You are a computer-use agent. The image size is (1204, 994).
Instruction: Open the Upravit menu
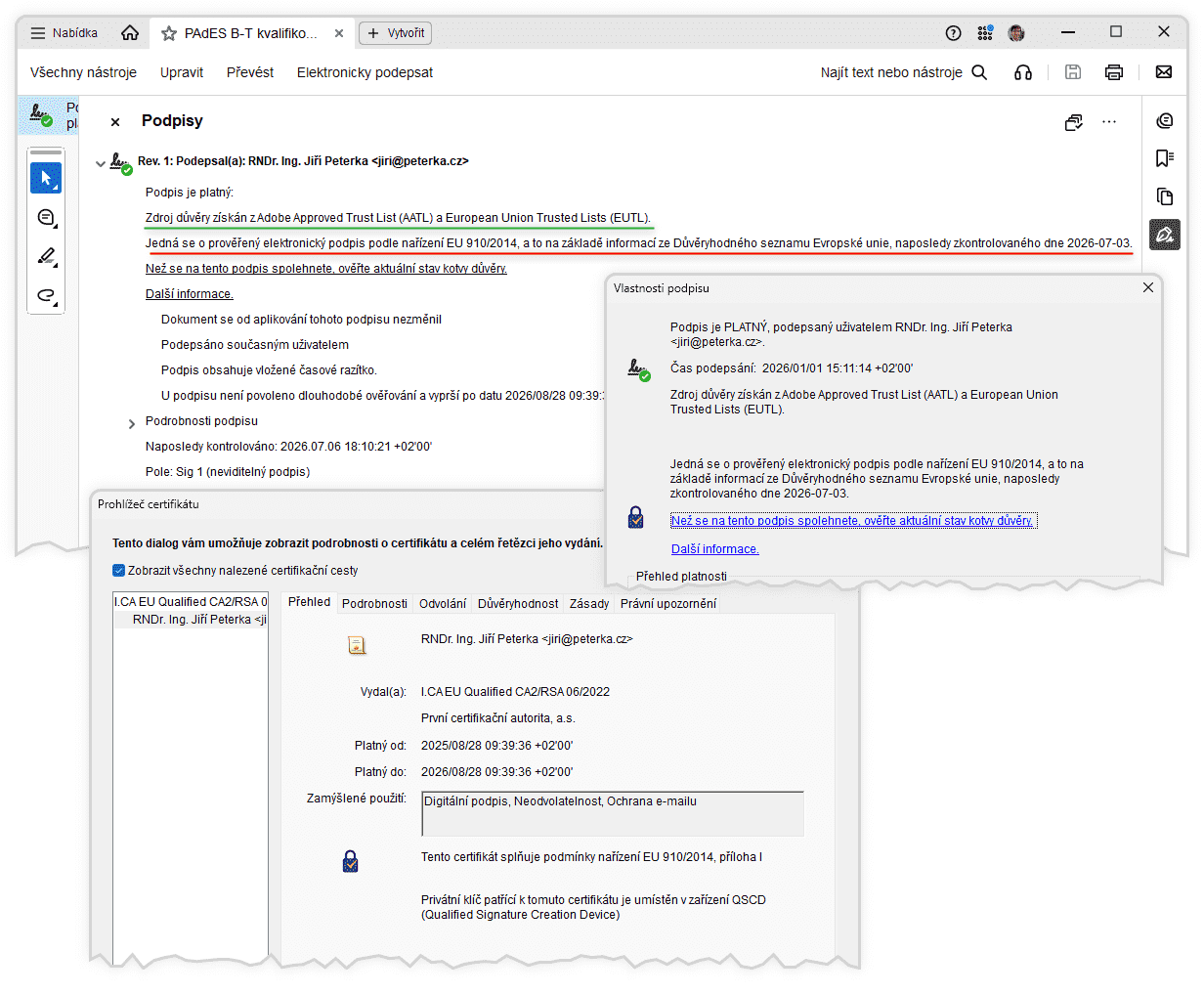click(182, 72)
